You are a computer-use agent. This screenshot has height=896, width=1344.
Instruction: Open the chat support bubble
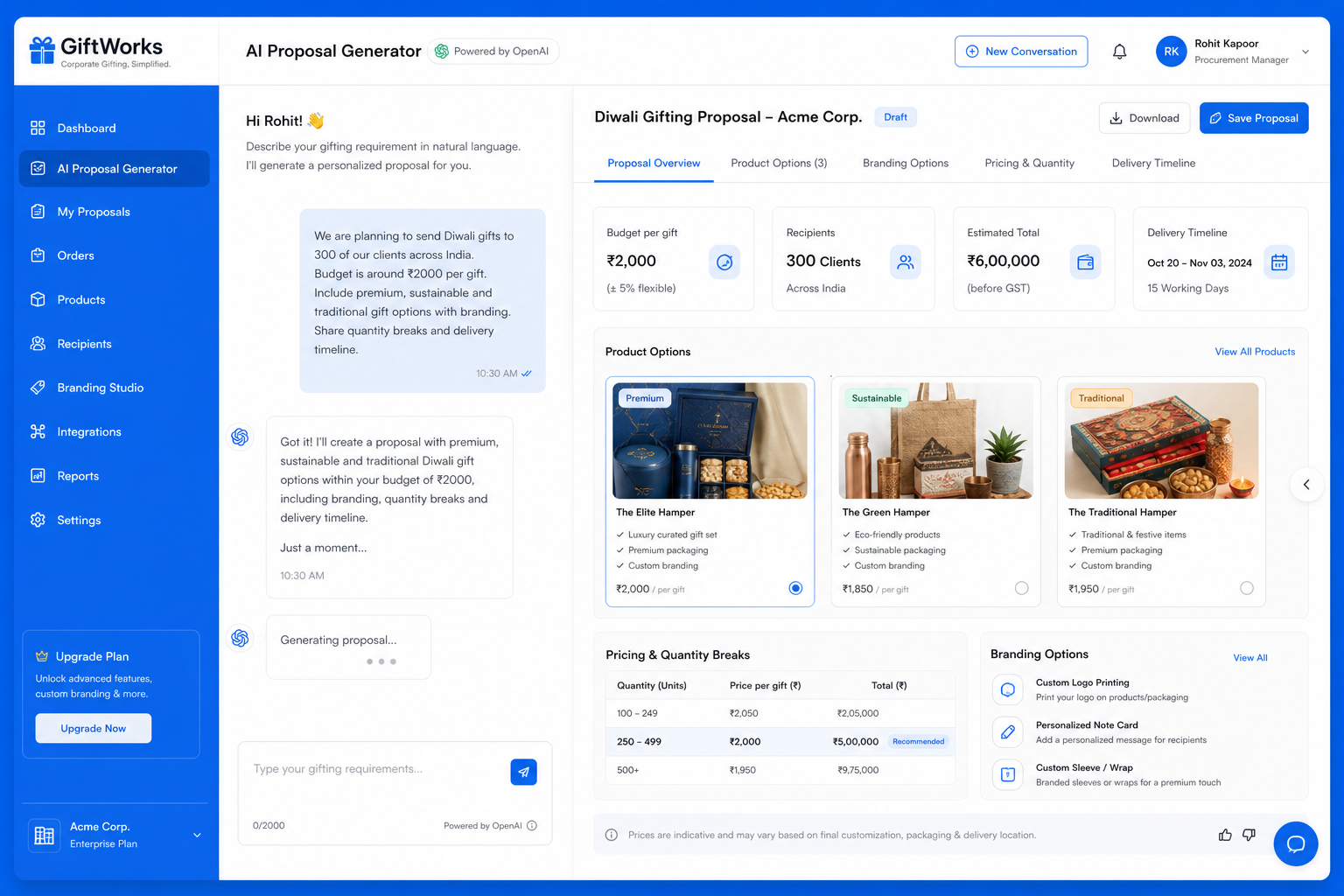[1296, 843]
